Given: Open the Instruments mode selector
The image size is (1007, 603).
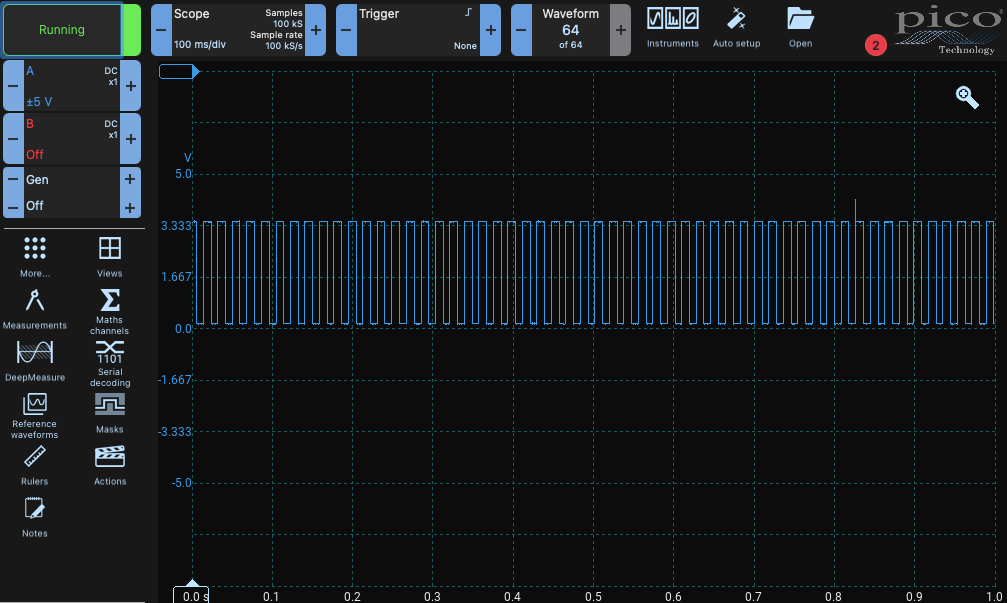Looking at the screenshot, I should point(672,28).
